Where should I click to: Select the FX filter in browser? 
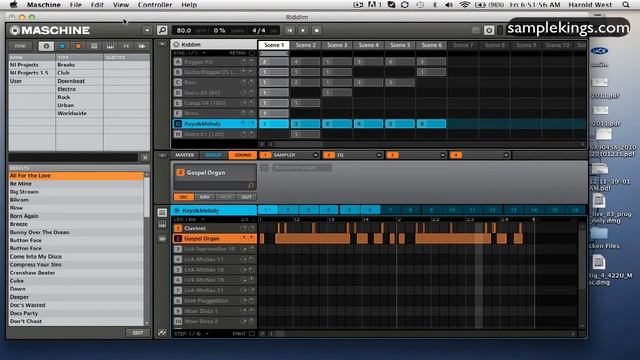click(126, 46)
